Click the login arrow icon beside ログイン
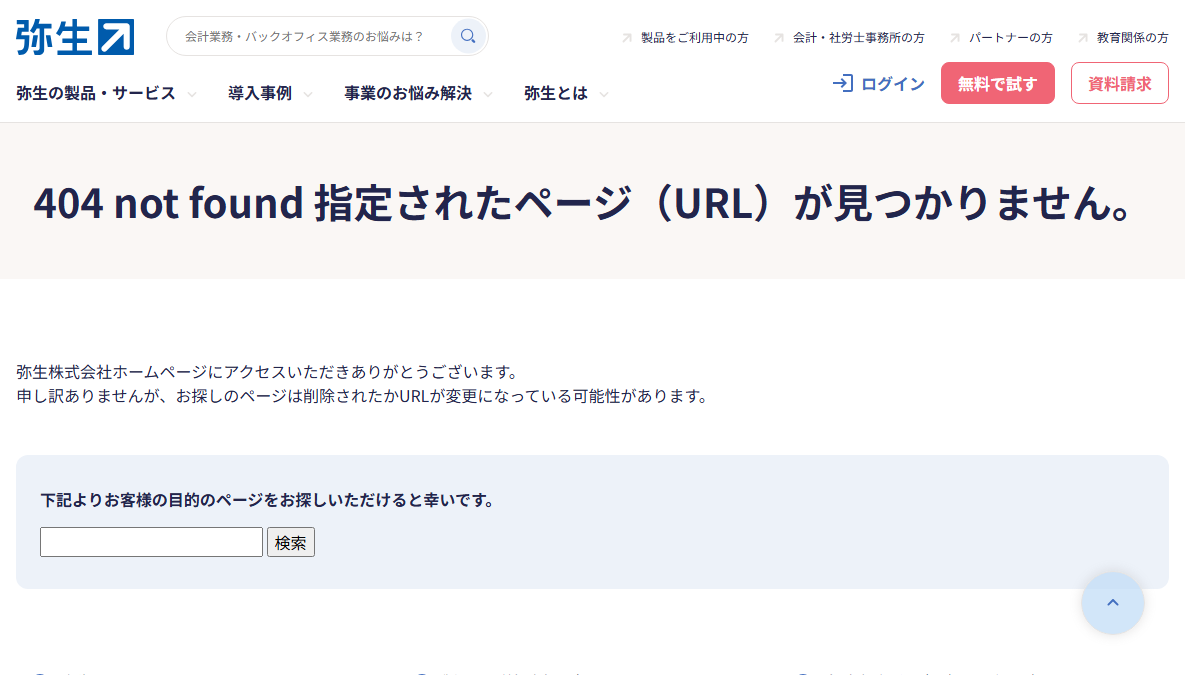 click(x=843, y=84)
